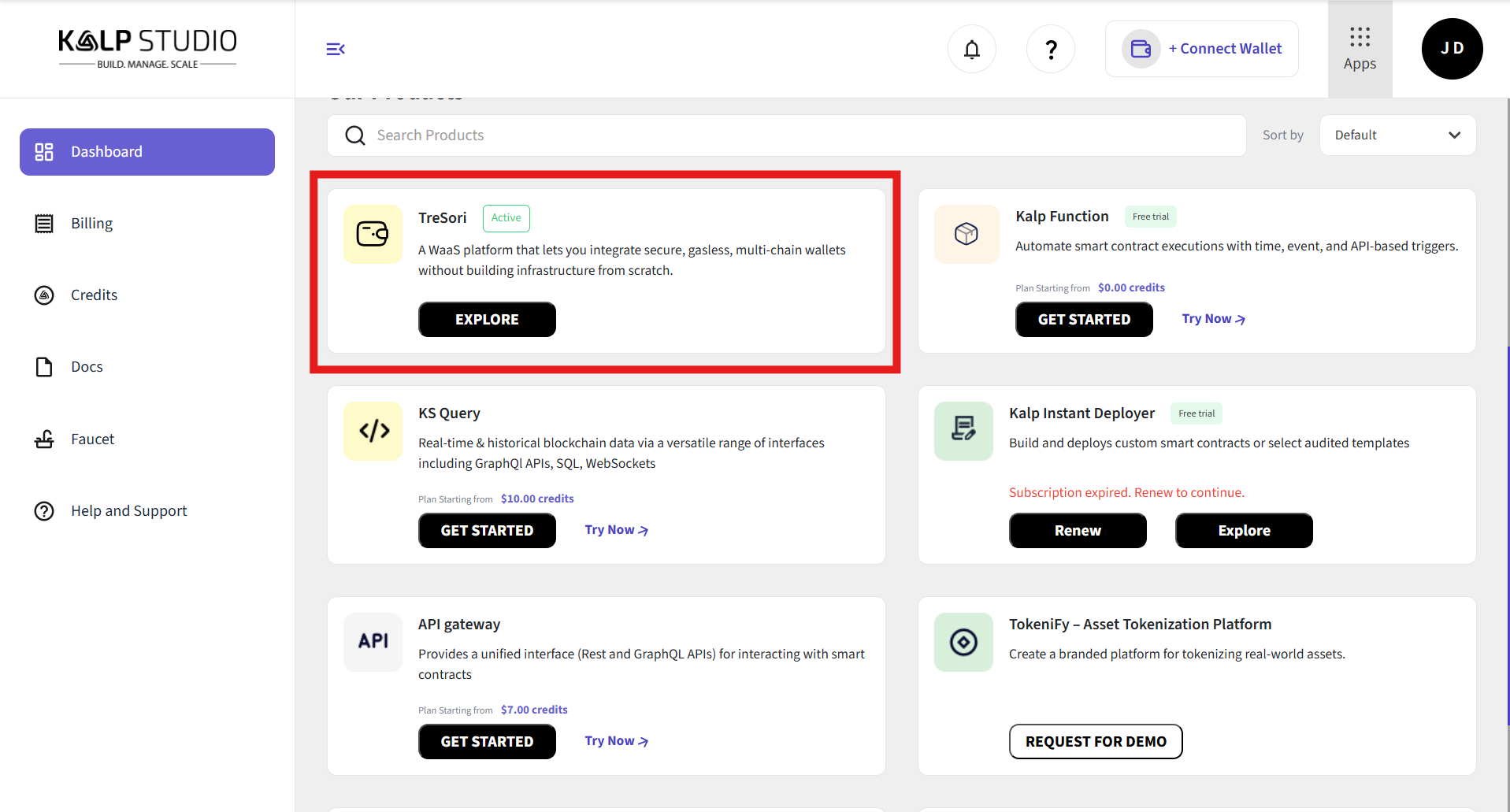Expand the Sort by Default dropdown
This screenshot has width=1510, height=812.
click(1397, 135)
